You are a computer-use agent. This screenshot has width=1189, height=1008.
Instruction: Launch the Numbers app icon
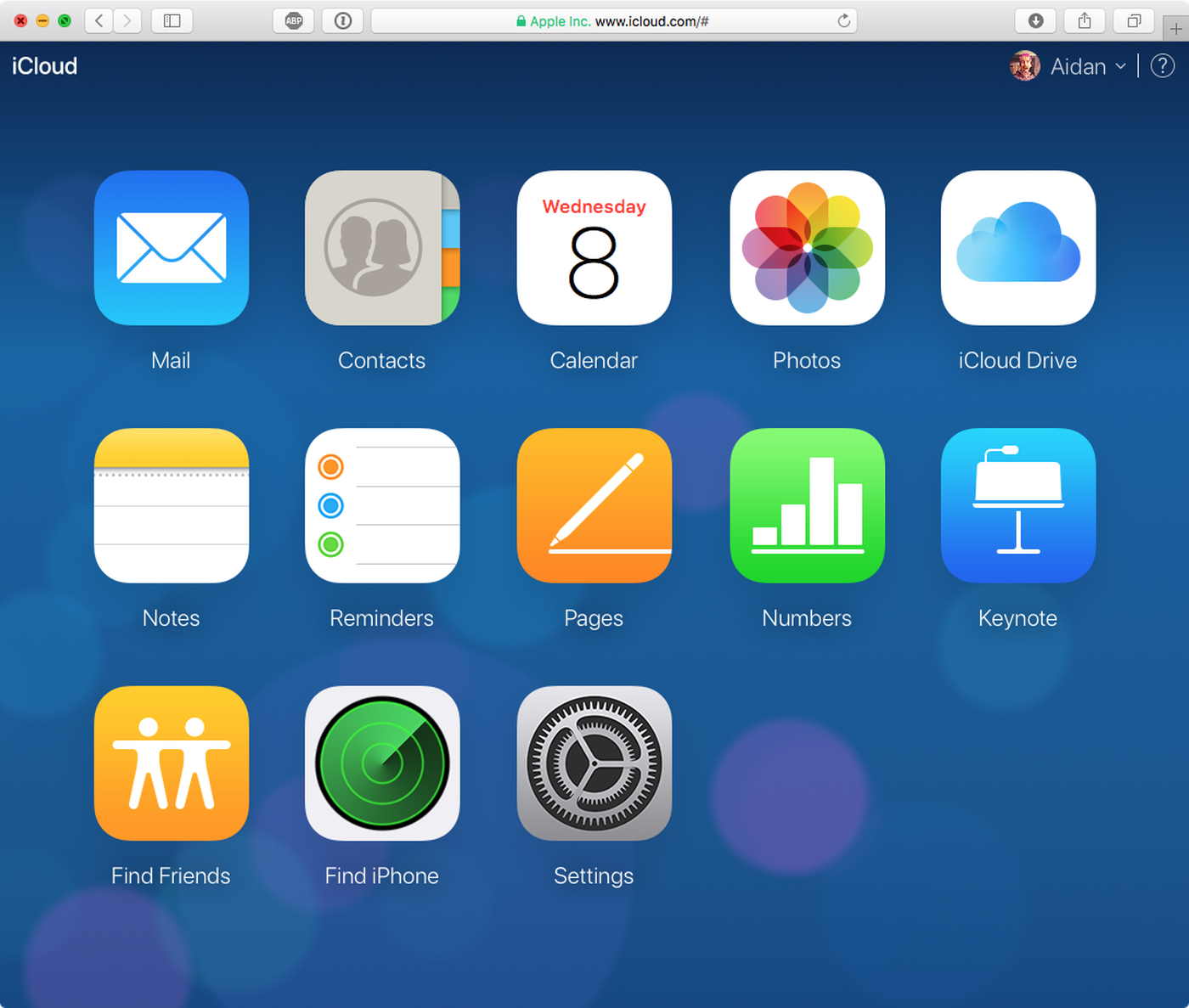[808, 505]
